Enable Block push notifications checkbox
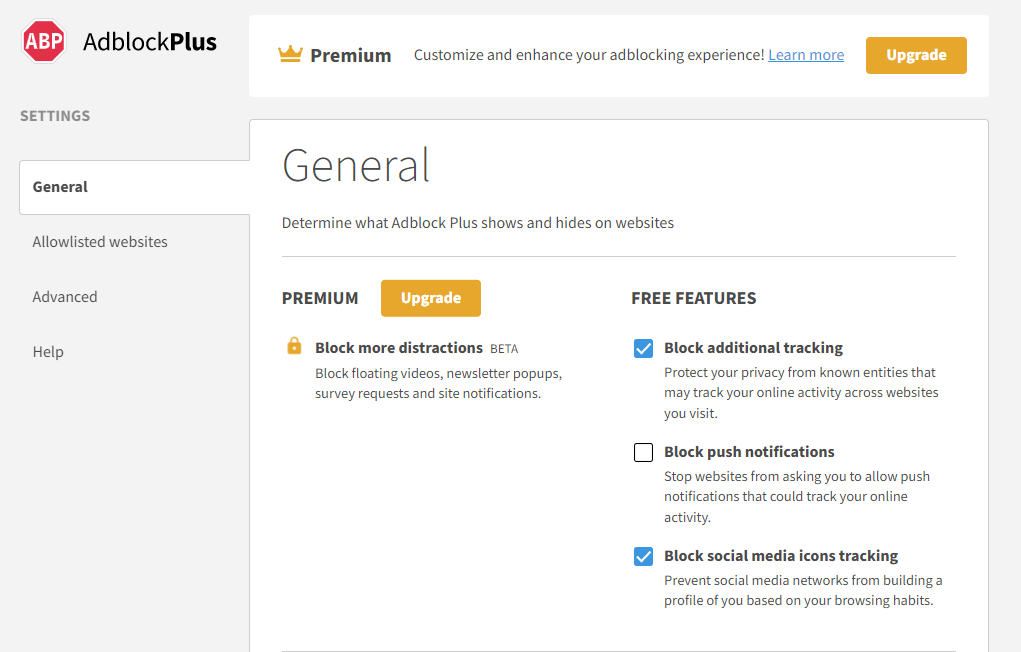Screen dimensions: 1021x652 pyautogui.click(x=643, y=452)
